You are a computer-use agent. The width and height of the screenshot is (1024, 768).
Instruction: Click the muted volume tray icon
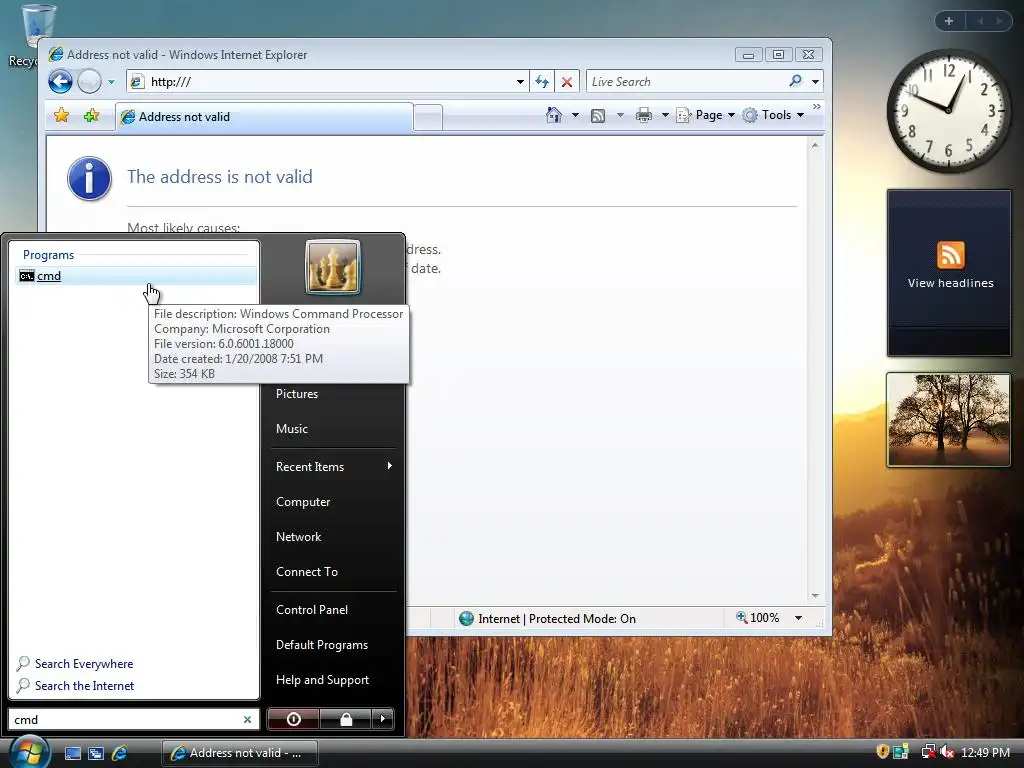[947, 752]
